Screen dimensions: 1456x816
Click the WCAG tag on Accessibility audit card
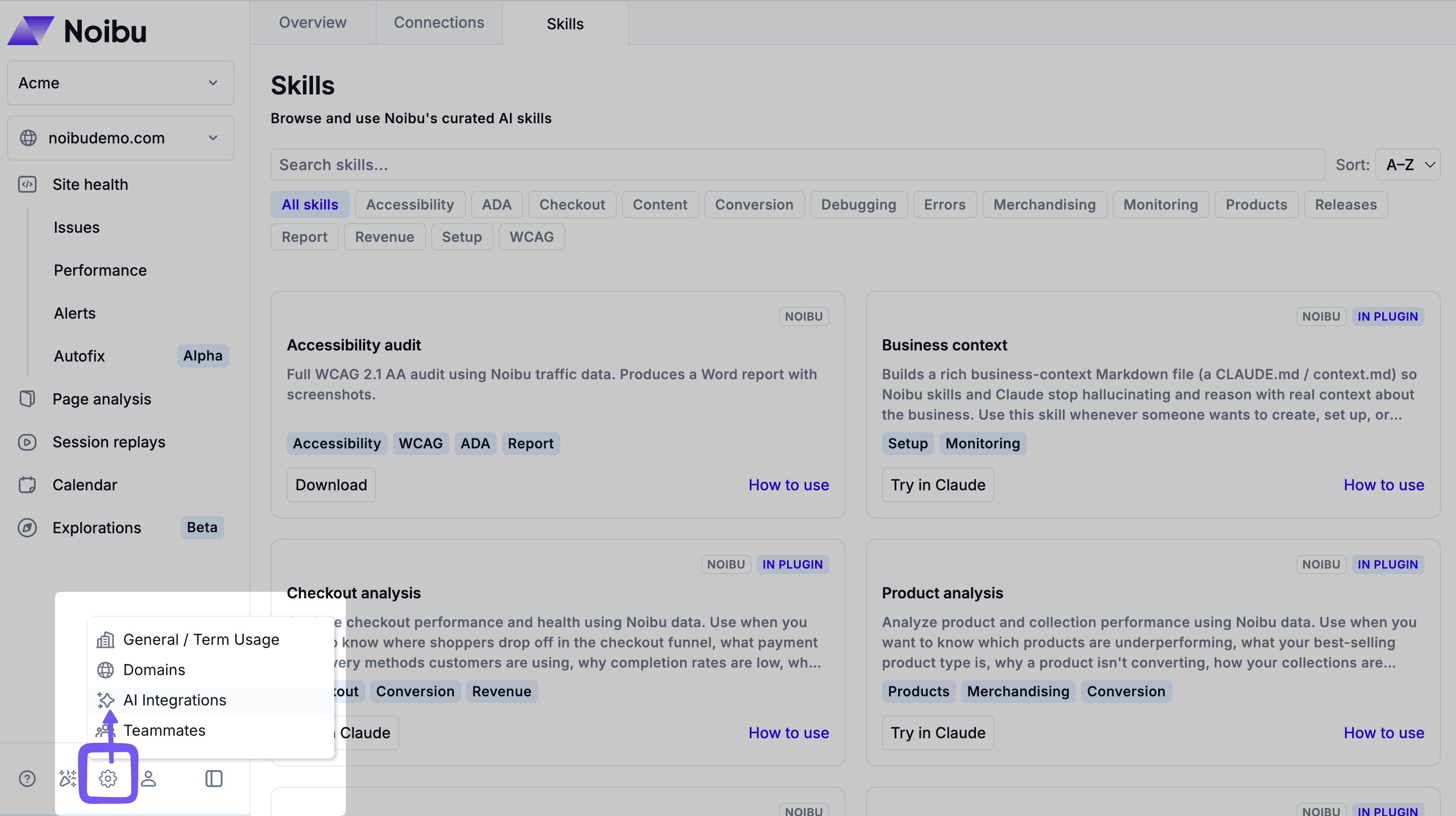pos(421,443)
